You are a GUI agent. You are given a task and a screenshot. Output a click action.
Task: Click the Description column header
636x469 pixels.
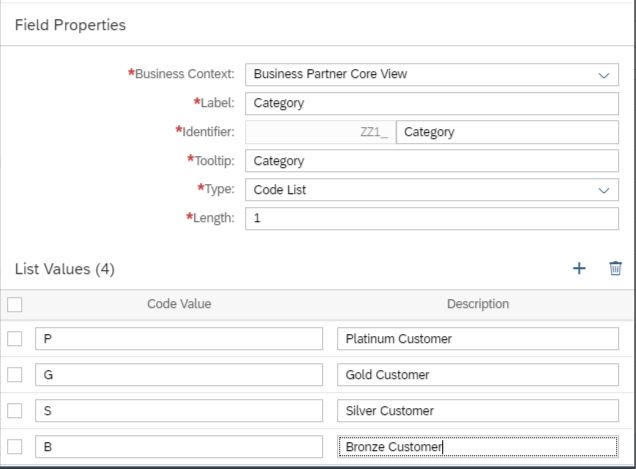click(x=478, y=304)
